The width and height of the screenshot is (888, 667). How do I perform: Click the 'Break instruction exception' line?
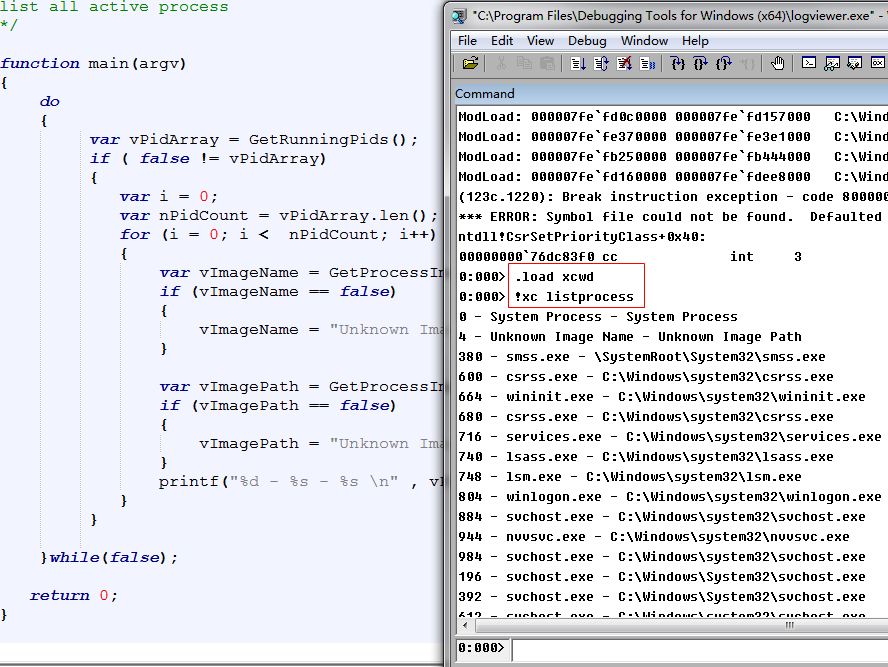(x=673, y=197)
